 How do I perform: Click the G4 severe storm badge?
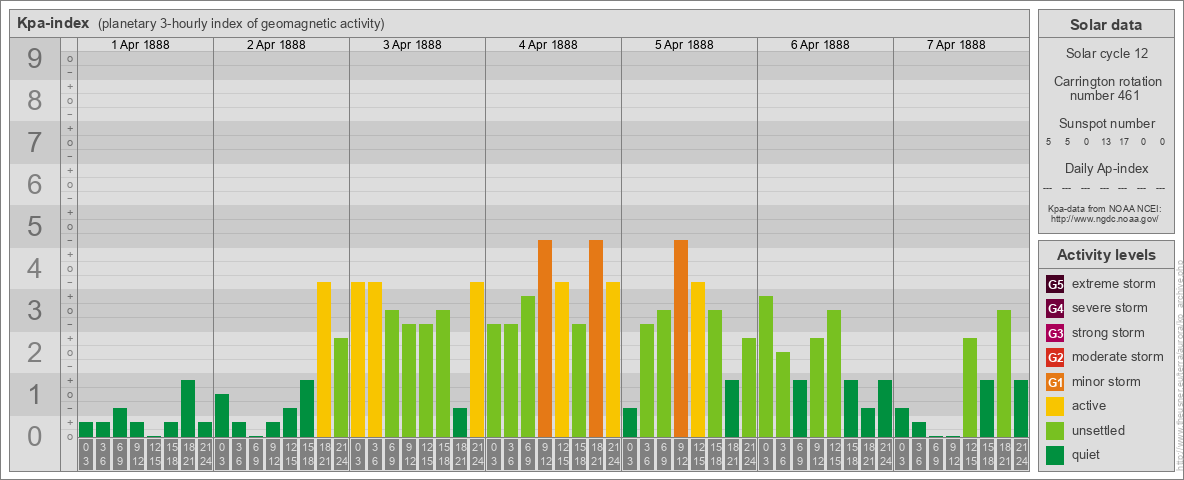(x=1055, y=308)
